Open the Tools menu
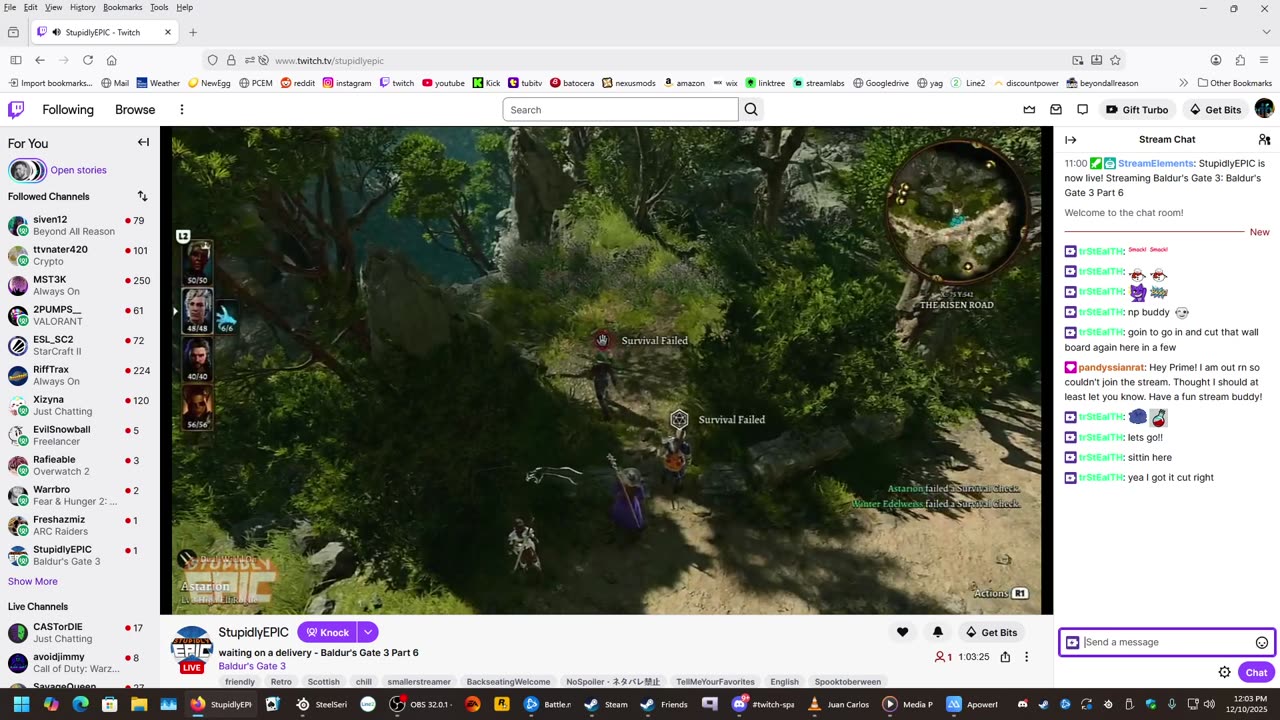This screenshot has height=720, width=1280. [x=159, y=7]
